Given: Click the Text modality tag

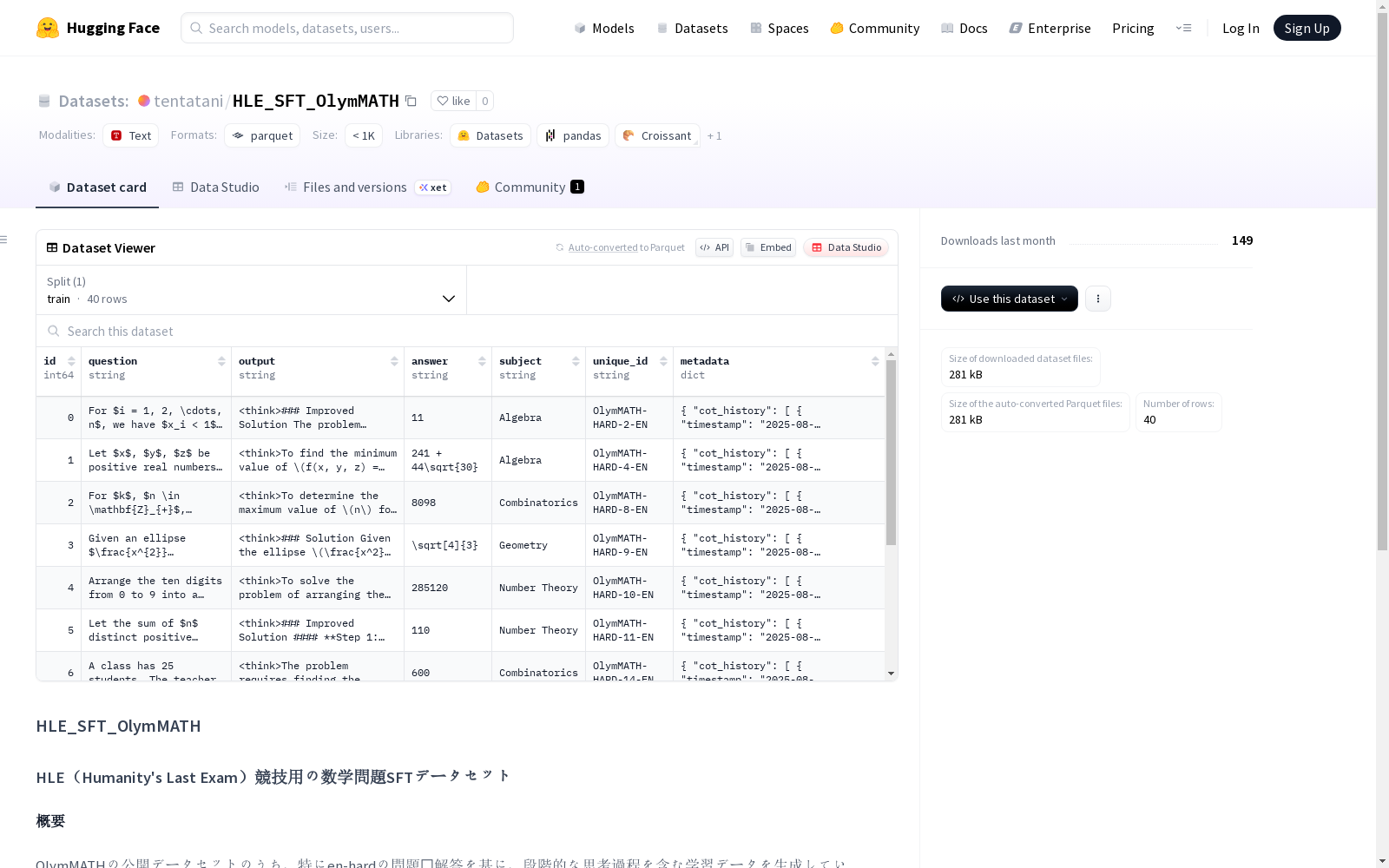Looking at the screenshot, I should (x=130, y=135).
